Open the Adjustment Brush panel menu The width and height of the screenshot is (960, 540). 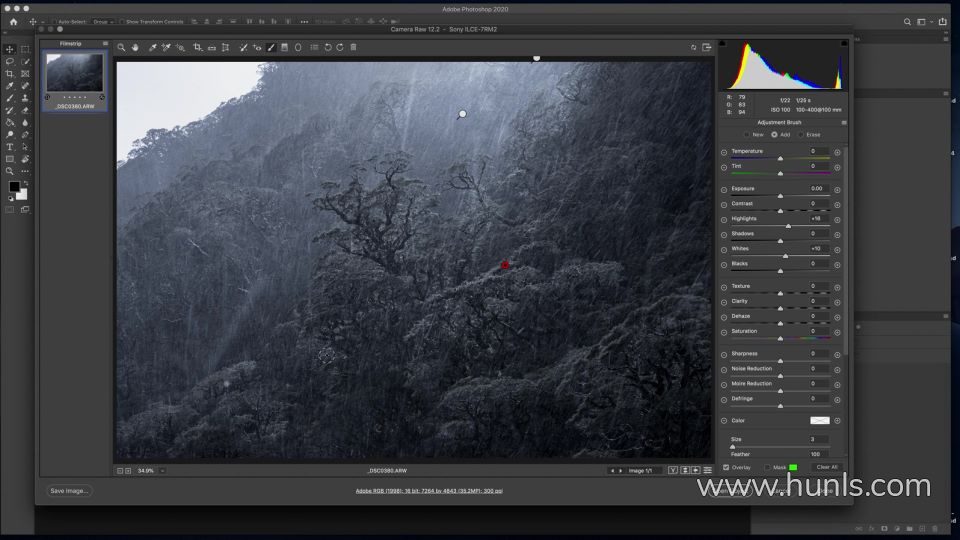click(x=844, y=122)
